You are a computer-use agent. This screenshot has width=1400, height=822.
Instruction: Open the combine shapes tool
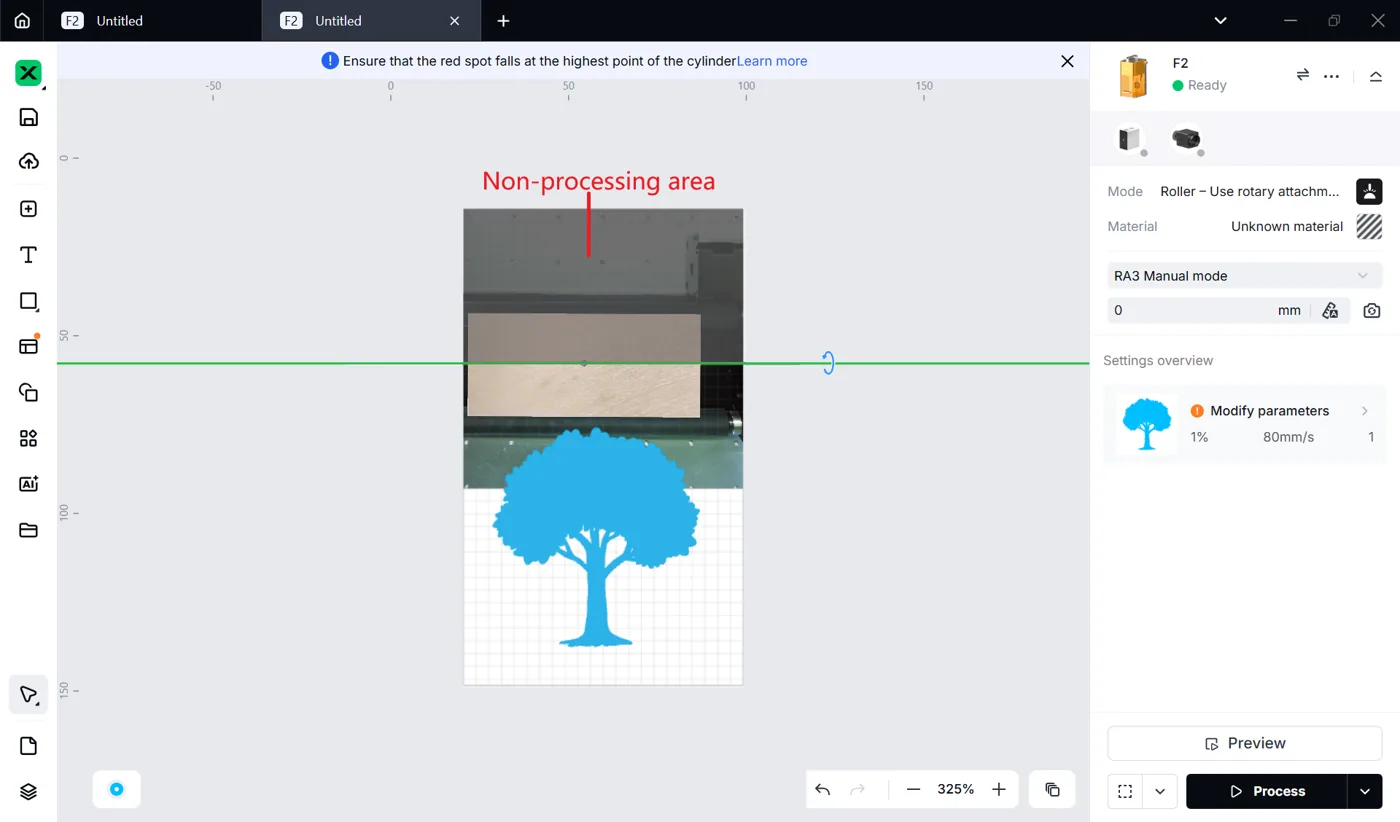[29, 392]
